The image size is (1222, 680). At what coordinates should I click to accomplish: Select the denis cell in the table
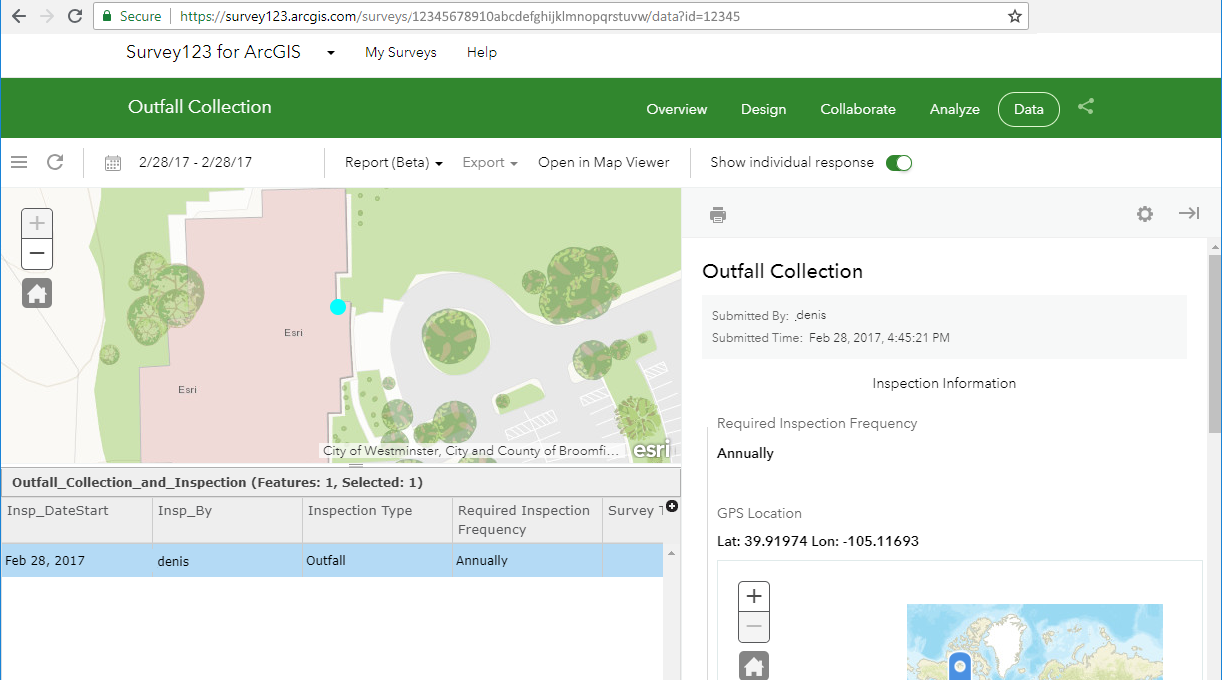[227, 560]
